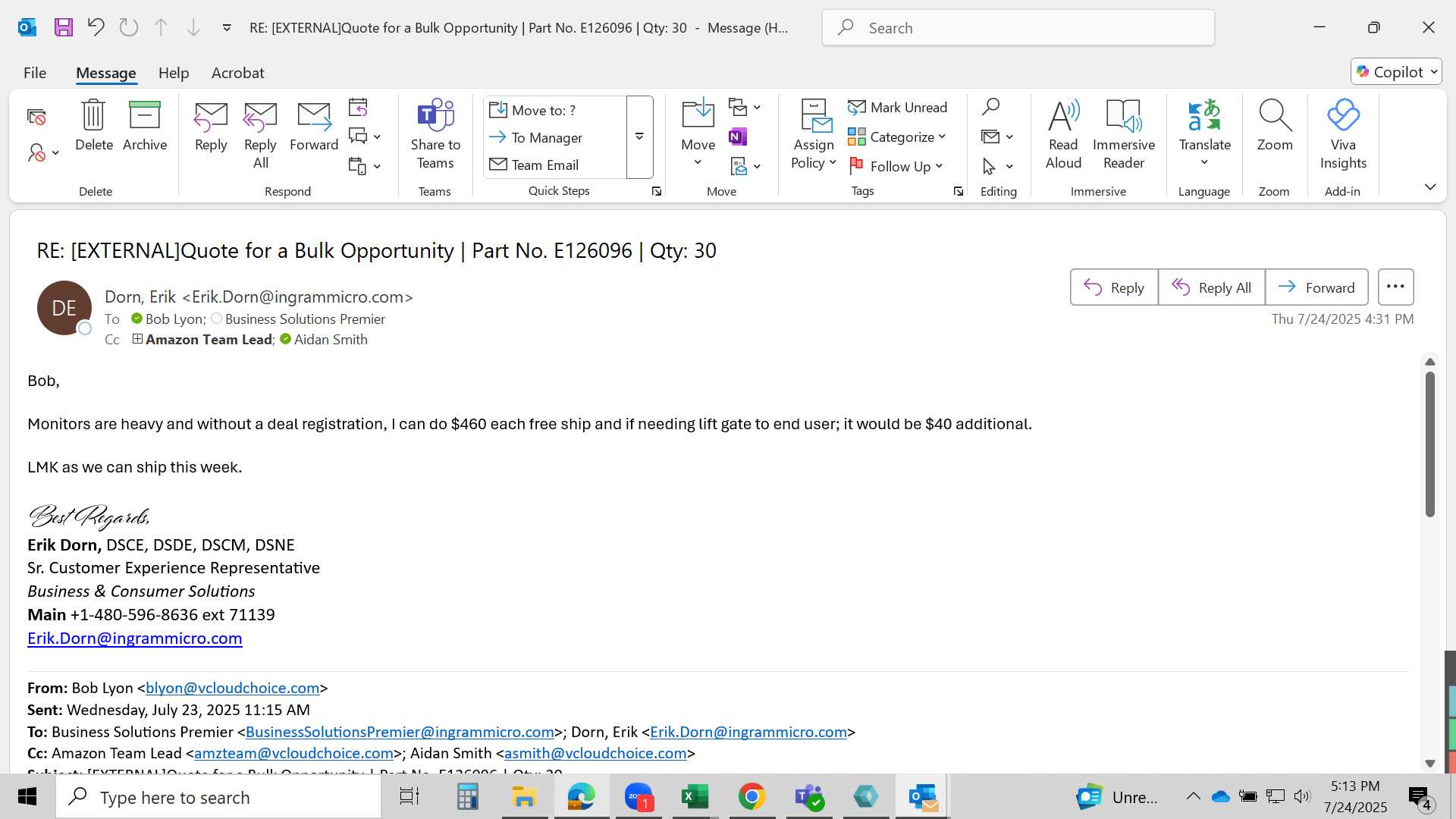Click in the Search box
This screenshot has height=819, width=1456.
[1018, 28]
